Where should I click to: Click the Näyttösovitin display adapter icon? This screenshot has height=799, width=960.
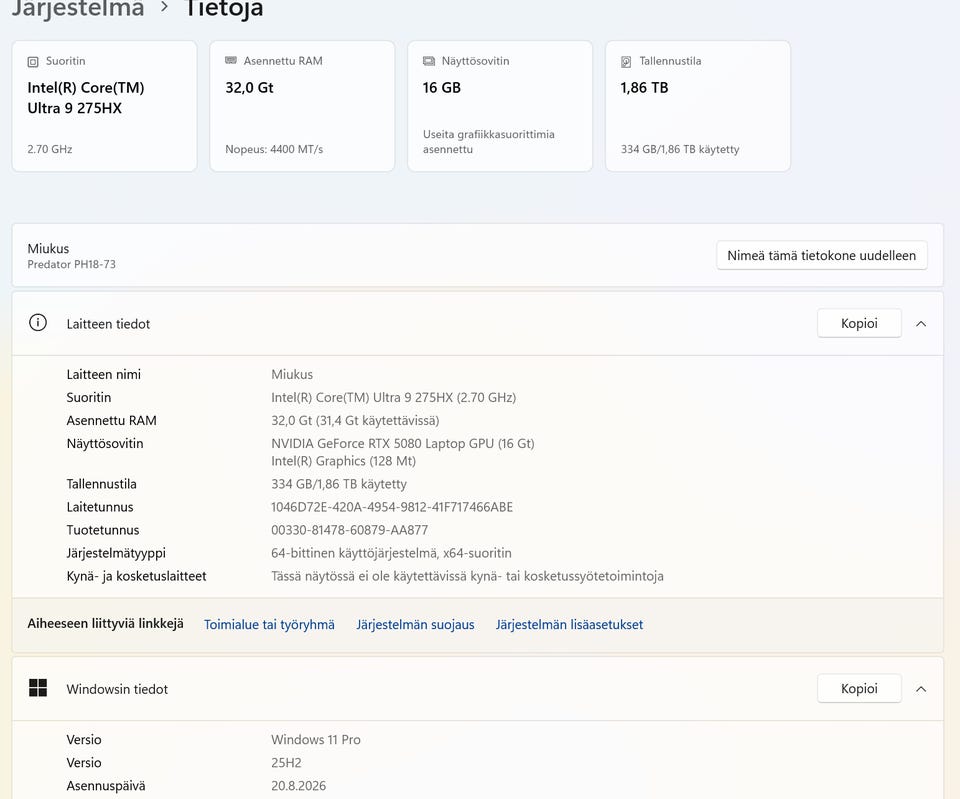tap(429, 61)
